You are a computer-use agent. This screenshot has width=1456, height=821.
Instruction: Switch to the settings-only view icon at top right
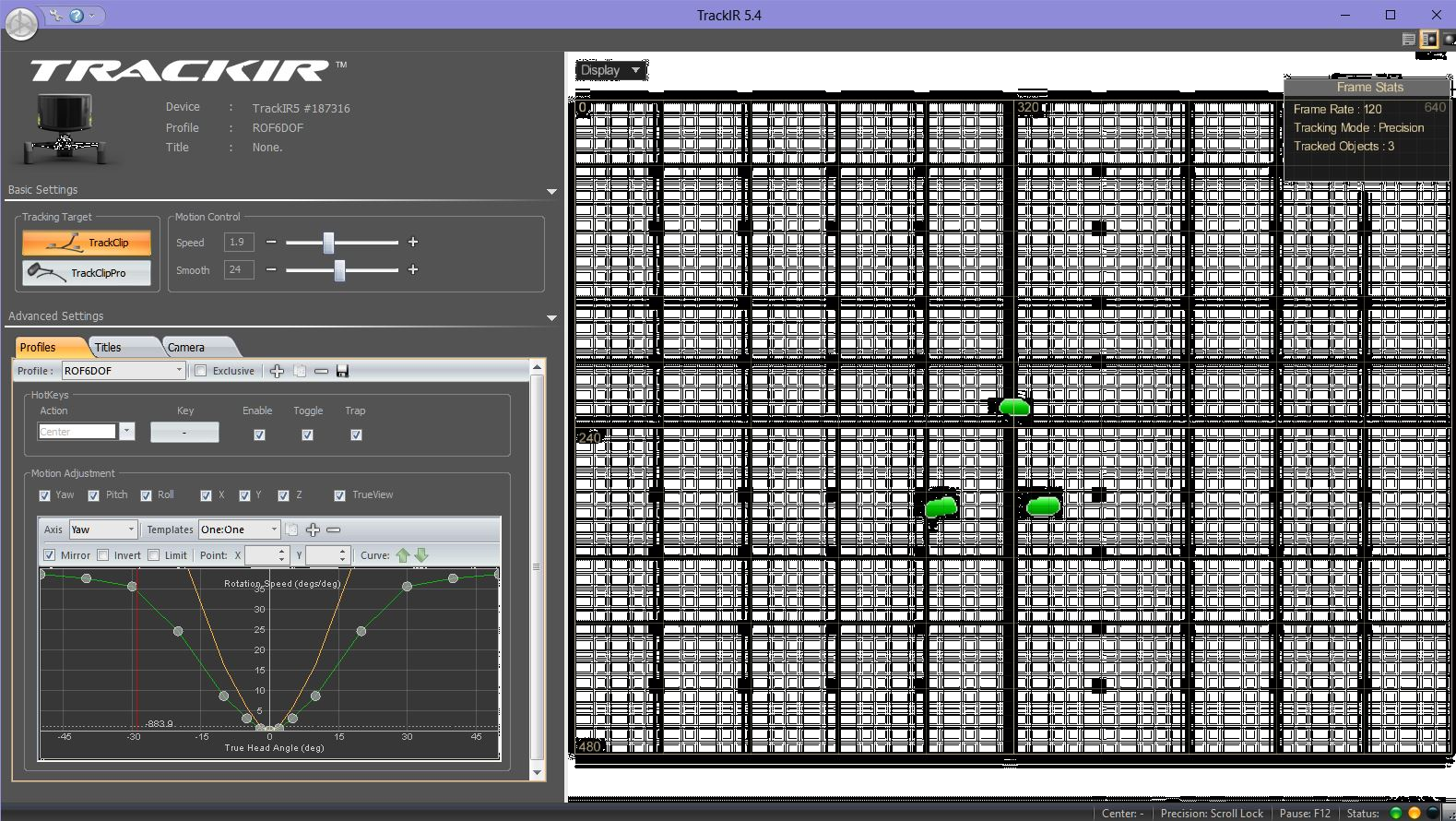(1408, 40)
